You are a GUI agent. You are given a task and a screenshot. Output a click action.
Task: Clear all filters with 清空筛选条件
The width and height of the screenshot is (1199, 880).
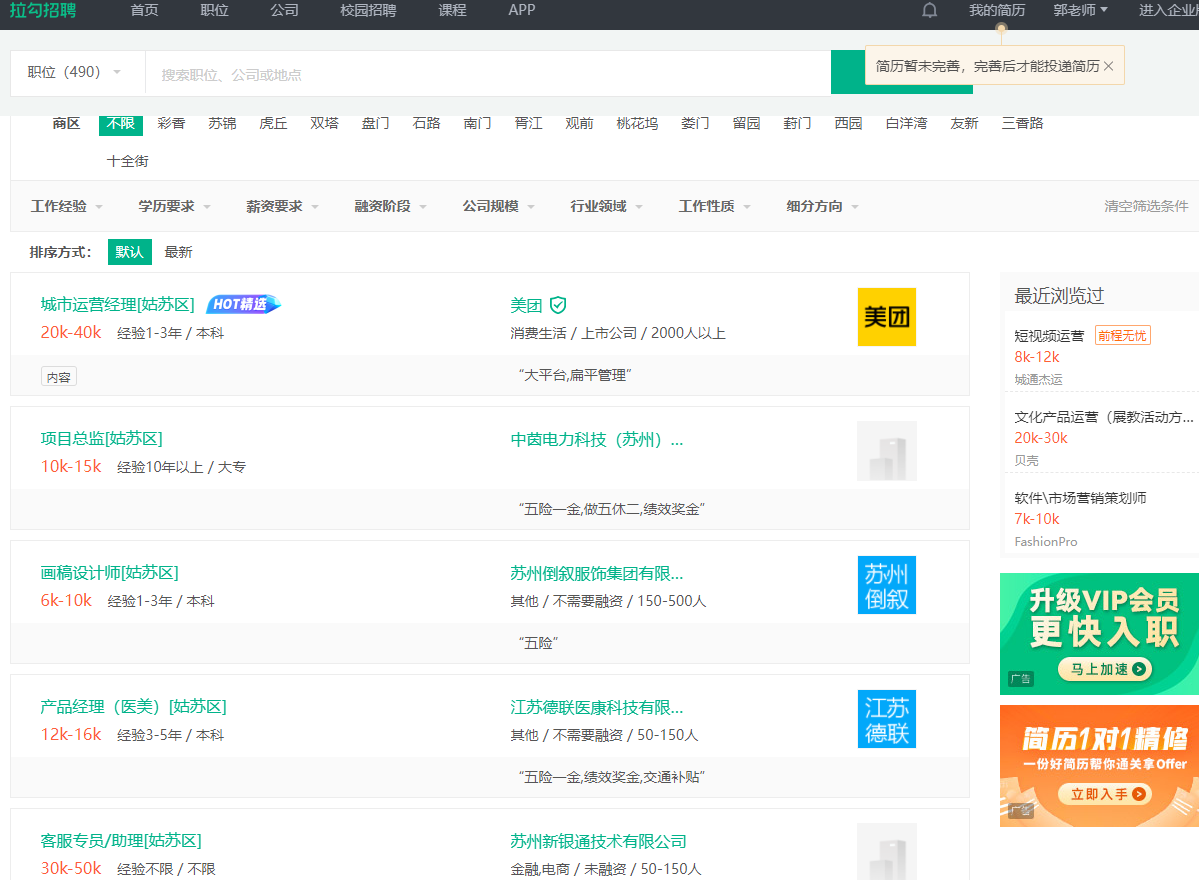tap(1146, 206)
